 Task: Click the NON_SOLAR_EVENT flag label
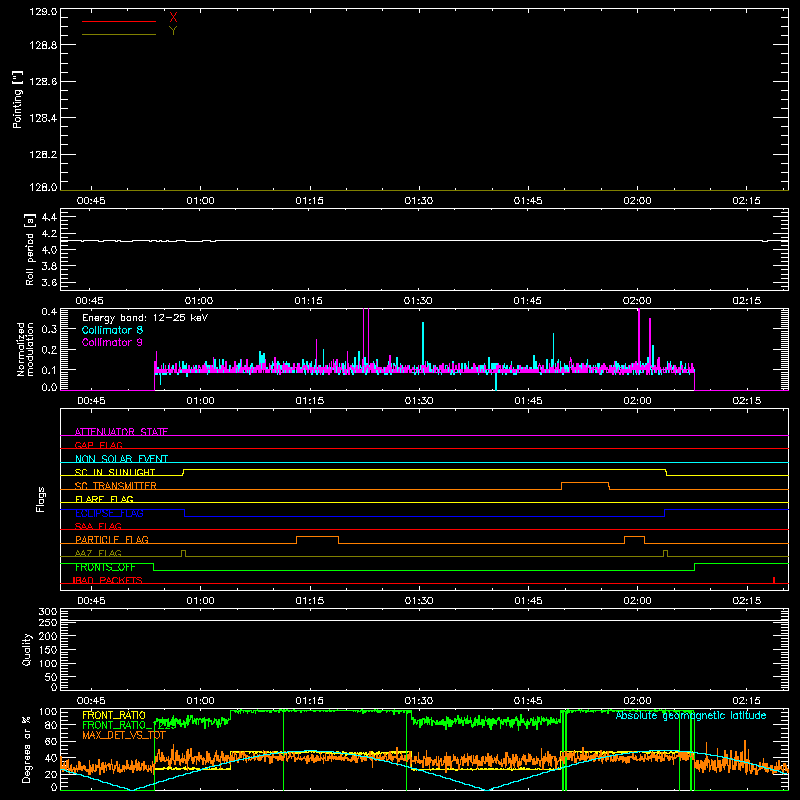[121, 459]
